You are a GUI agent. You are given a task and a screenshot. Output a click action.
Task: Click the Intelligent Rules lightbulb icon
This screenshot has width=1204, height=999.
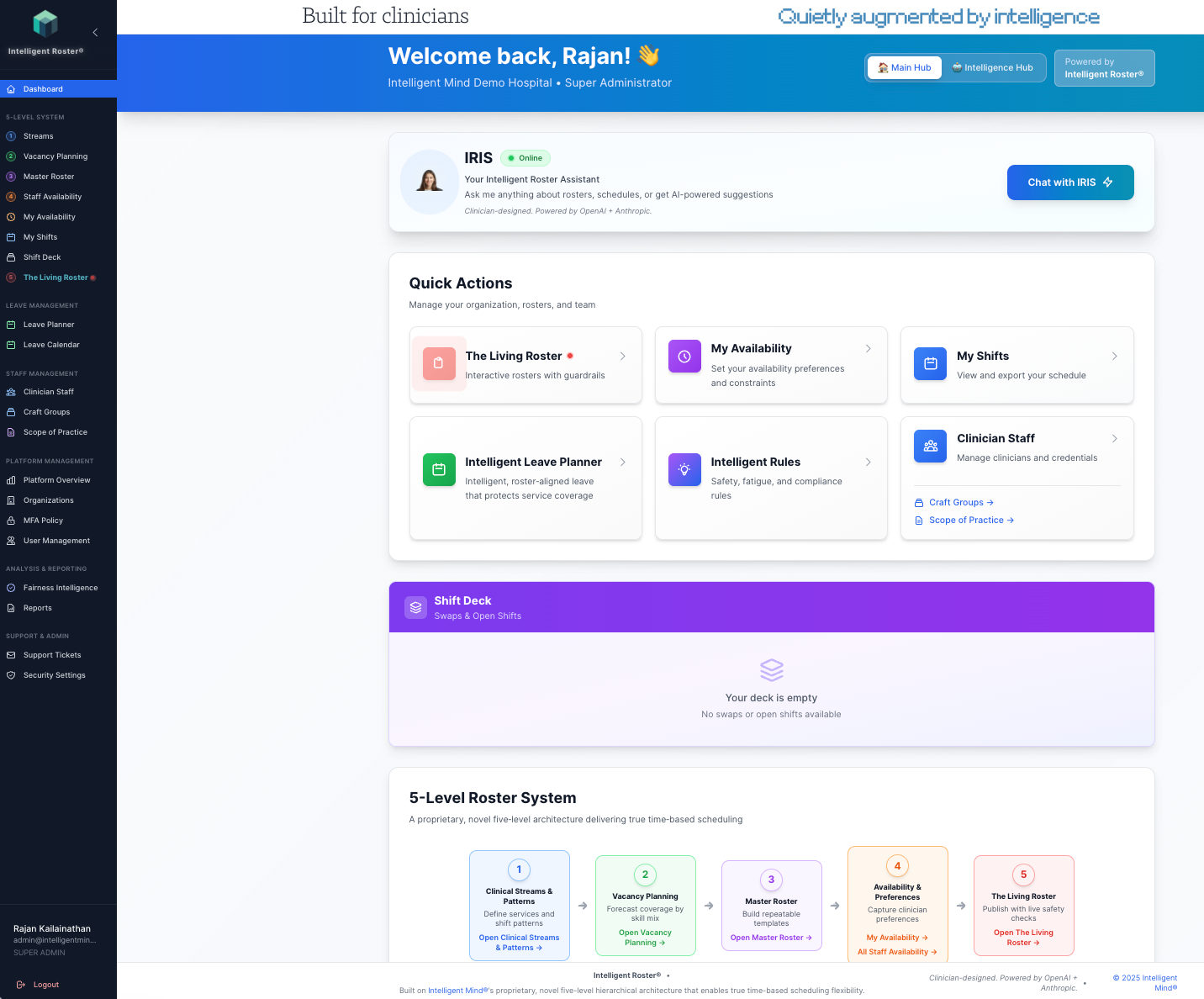pos(684,470)
